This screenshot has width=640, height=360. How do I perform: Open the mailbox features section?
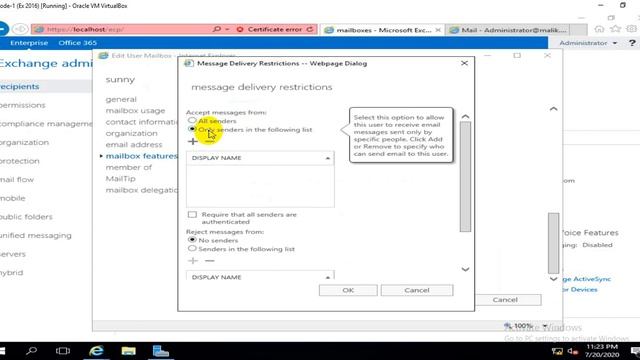141,156
